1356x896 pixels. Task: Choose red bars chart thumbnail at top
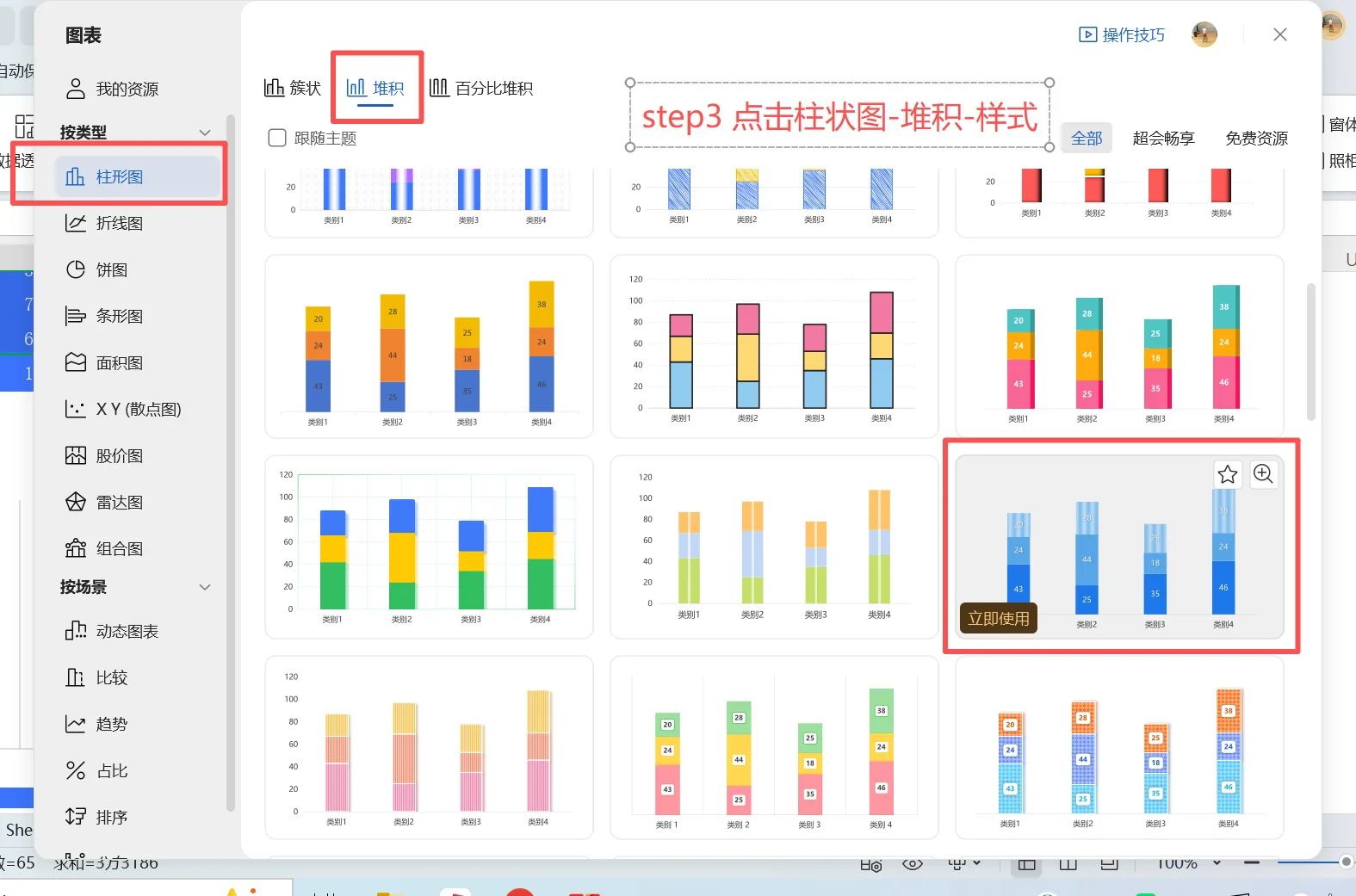pos(1119,202)
